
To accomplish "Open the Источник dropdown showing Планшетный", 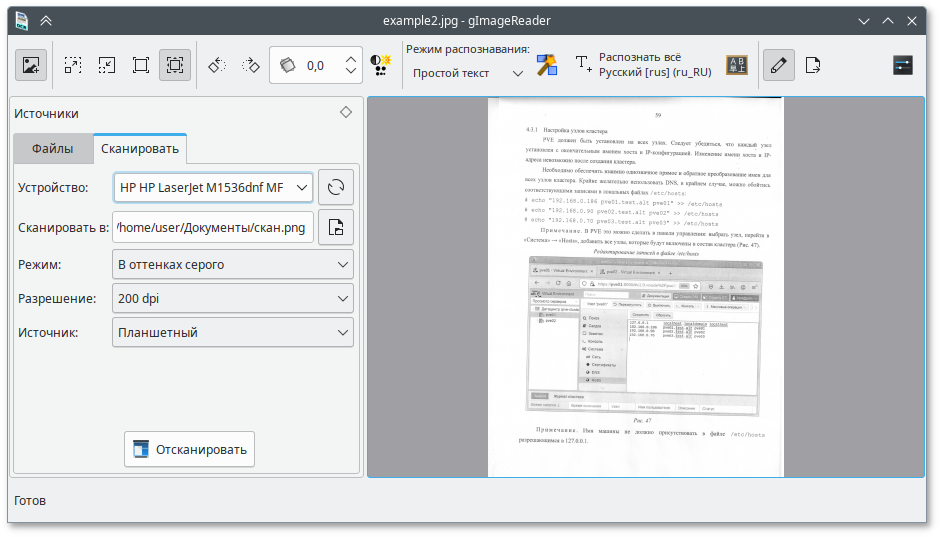I will tap(233, 333).
